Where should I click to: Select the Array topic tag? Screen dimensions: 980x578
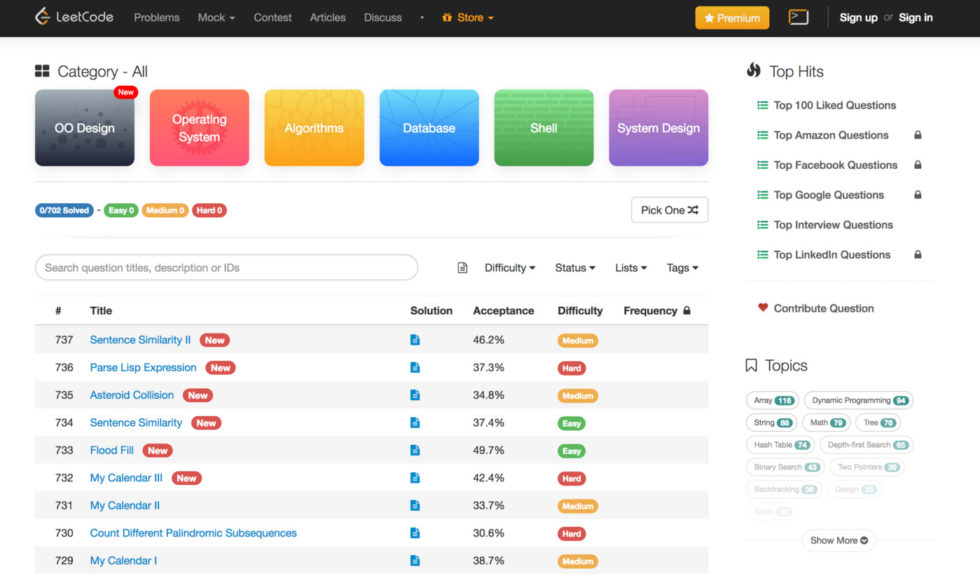click(x=771, y=400)
